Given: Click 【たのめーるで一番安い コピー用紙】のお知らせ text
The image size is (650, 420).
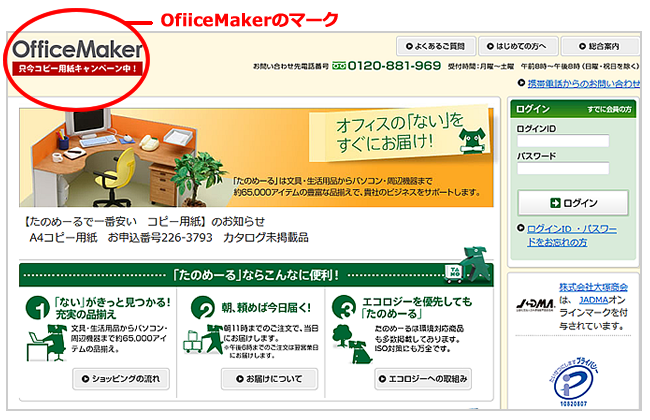Looking at the screenshot, I should click(143, 222).
